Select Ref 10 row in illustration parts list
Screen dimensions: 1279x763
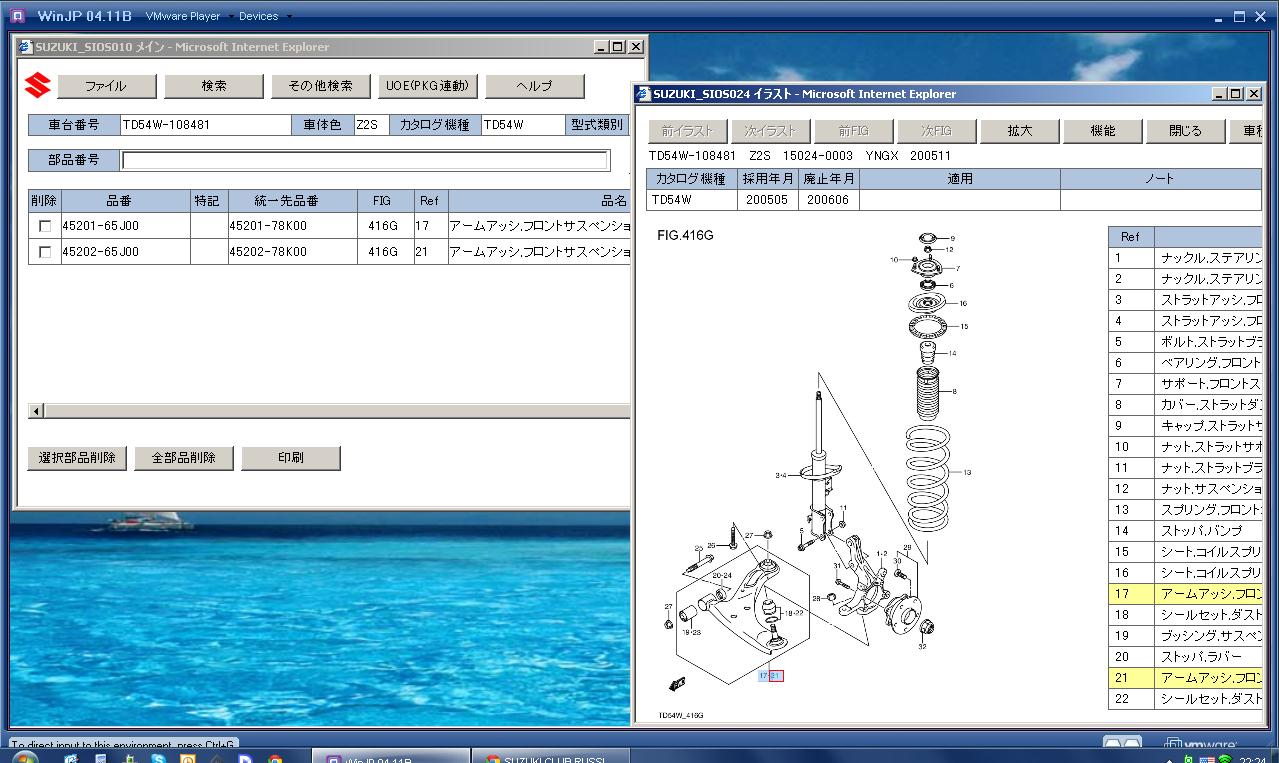coord(1185,447)
